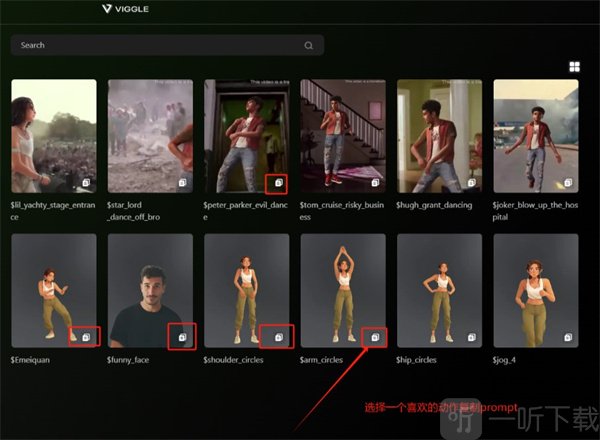Click the $hip_circles label

click(416, 360)
